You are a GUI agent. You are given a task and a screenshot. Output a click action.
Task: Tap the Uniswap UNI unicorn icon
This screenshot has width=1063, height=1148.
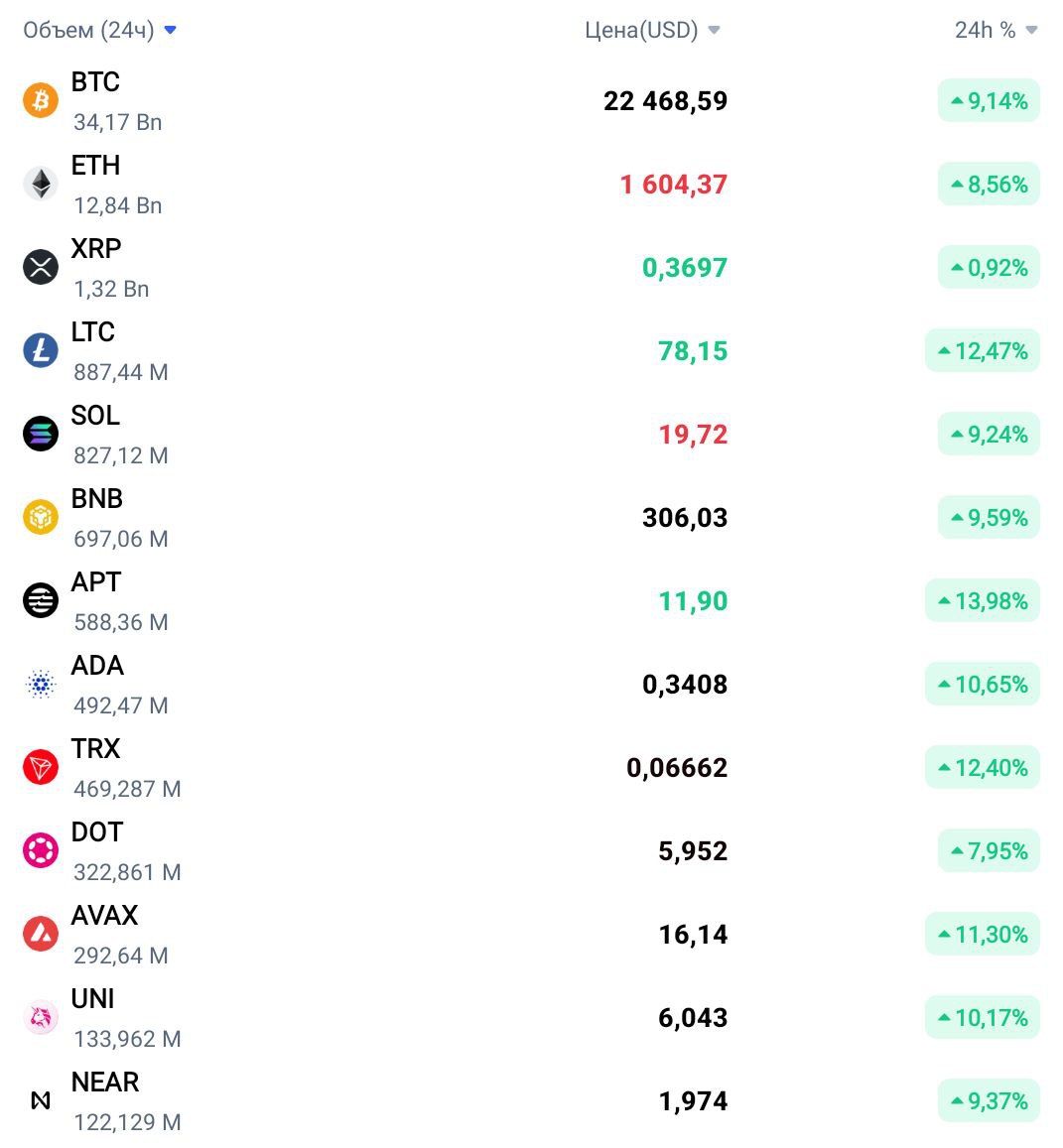pyautogui.click(x=41, y=1018)
